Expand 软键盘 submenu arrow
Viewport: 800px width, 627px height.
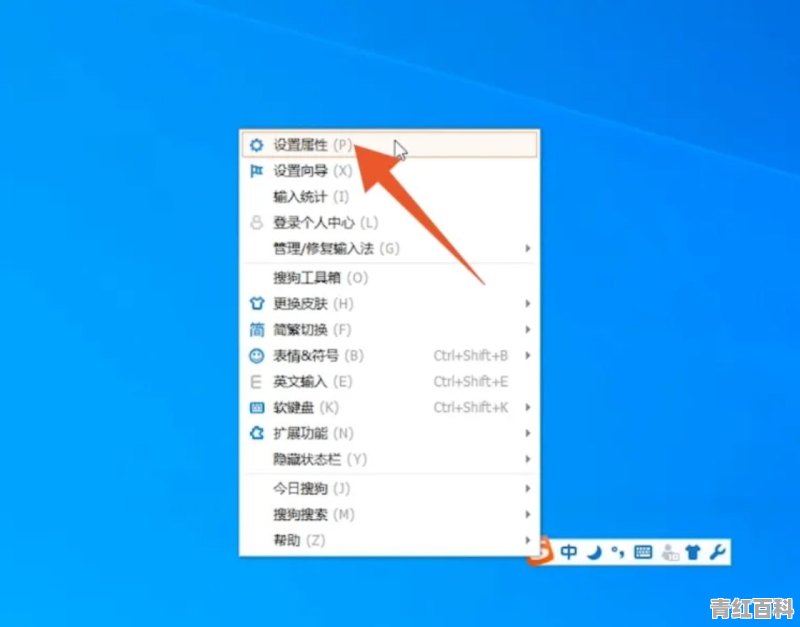528,407
